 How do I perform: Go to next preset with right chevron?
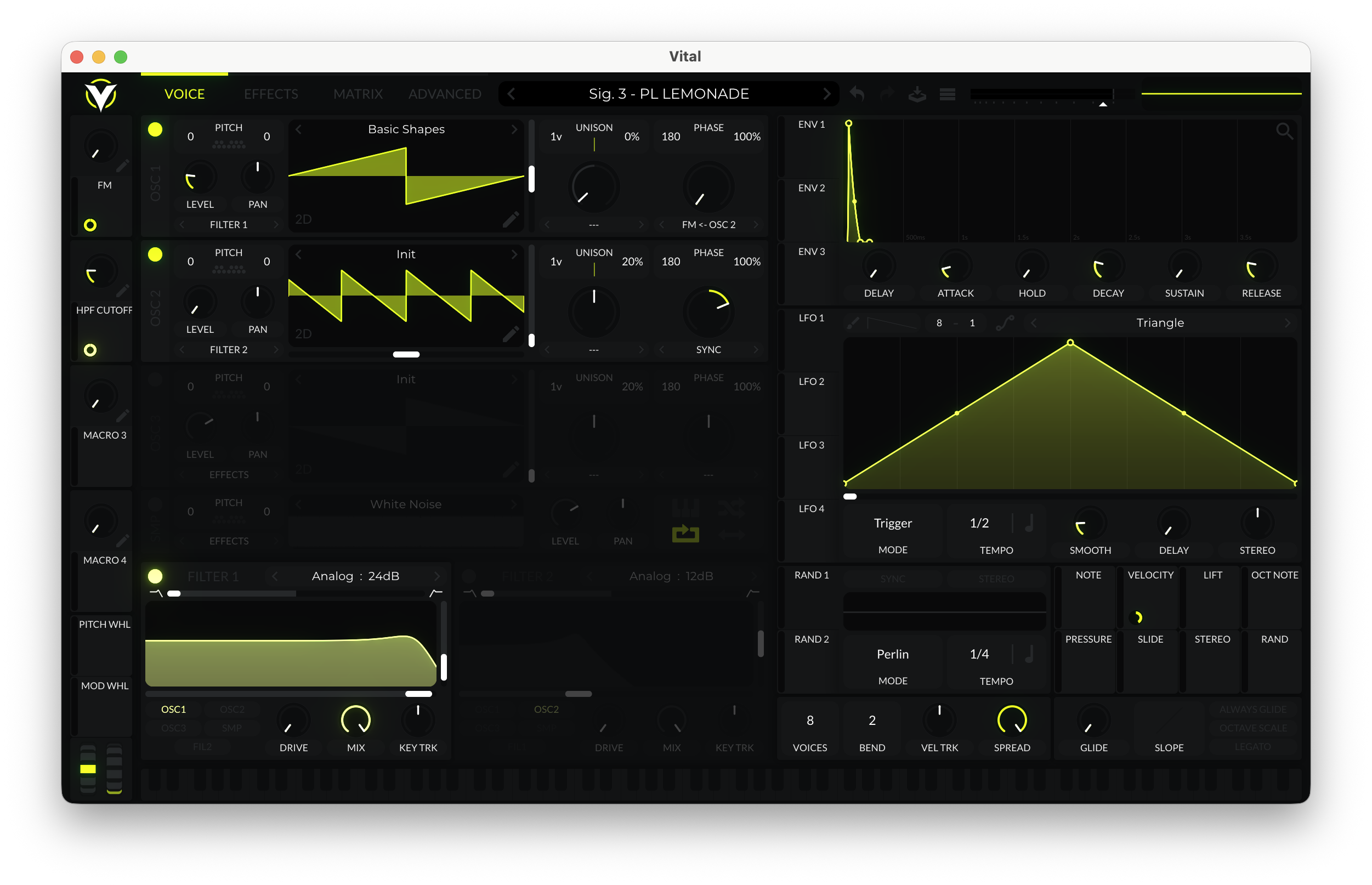click(827, 94)
